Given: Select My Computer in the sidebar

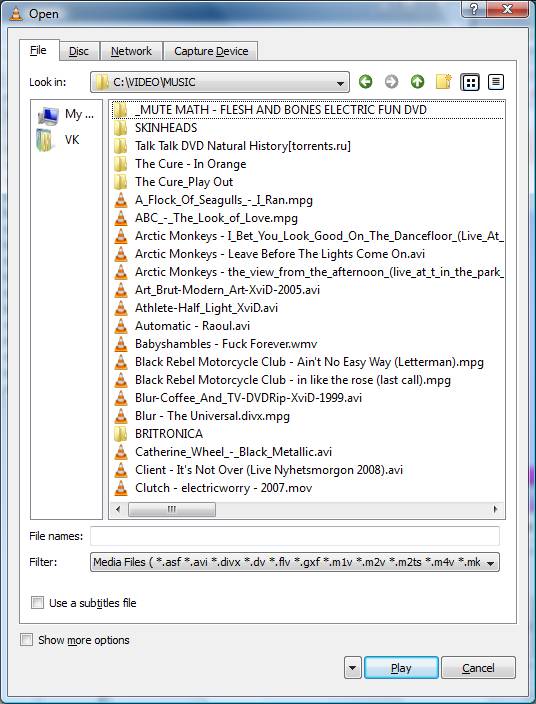Looking at the screenshot, I should (66, 114).
